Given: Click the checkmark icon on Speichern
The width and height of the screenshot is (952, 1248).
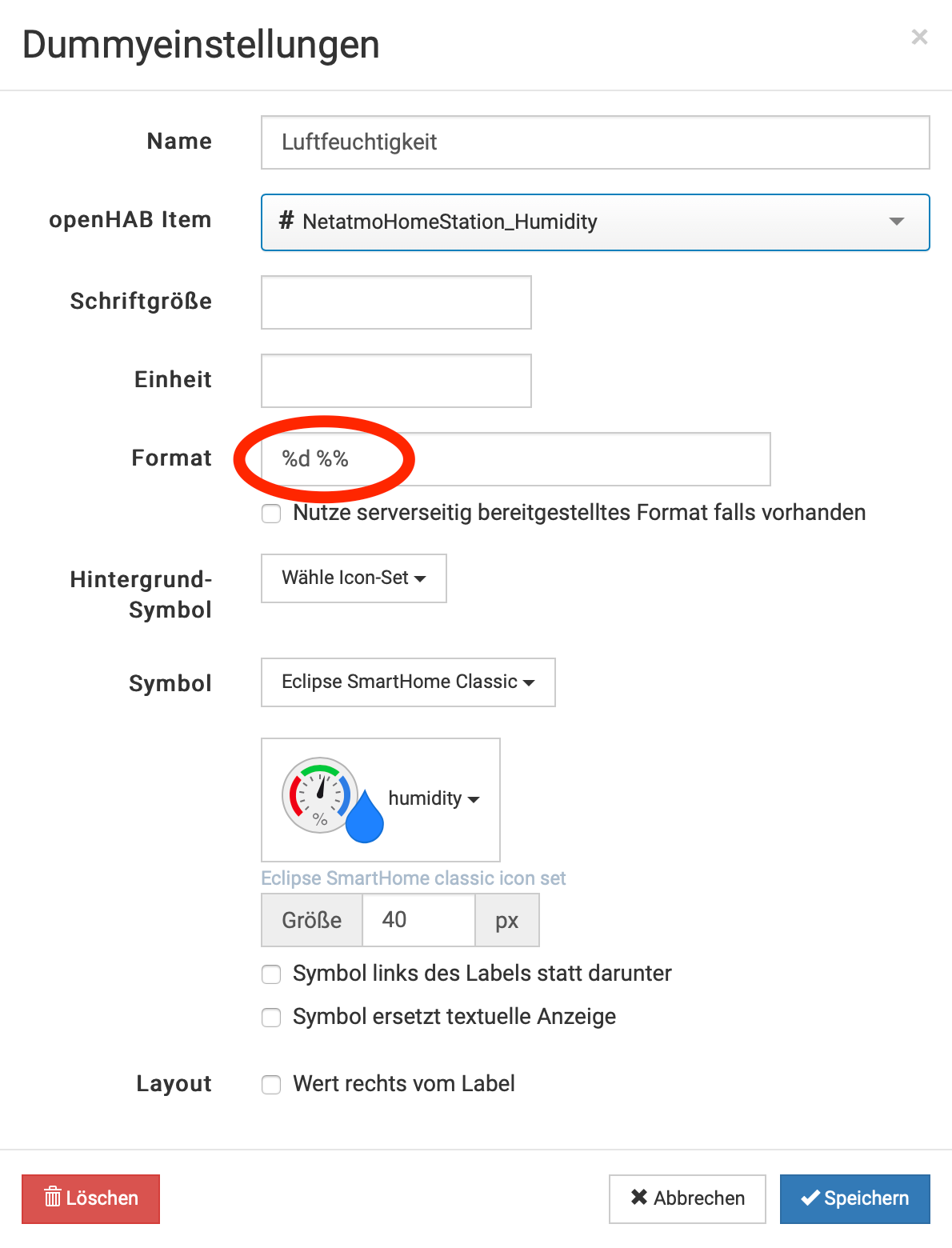Looking at the screenshot, I should [810, 1197].
